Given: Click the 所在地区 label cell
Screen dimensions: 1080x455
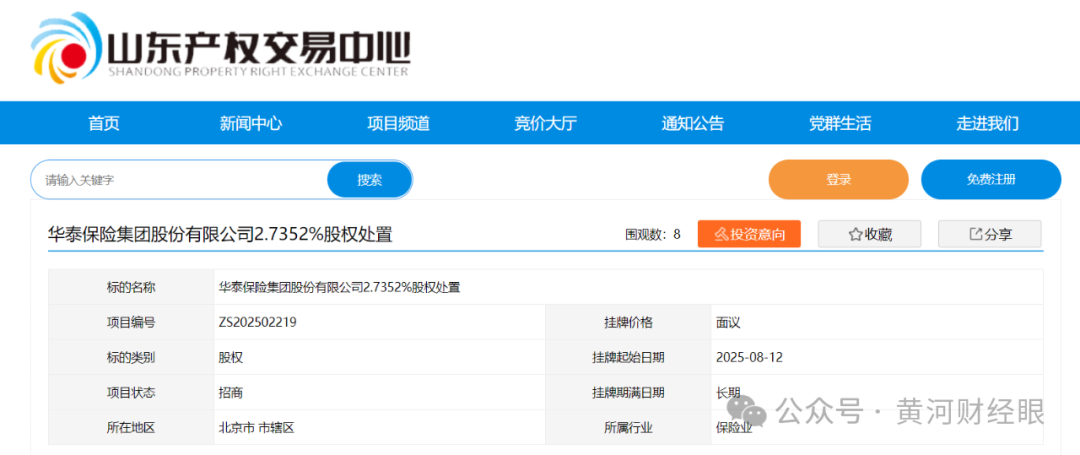Looking at the screenshot, I should pos(131,427).
